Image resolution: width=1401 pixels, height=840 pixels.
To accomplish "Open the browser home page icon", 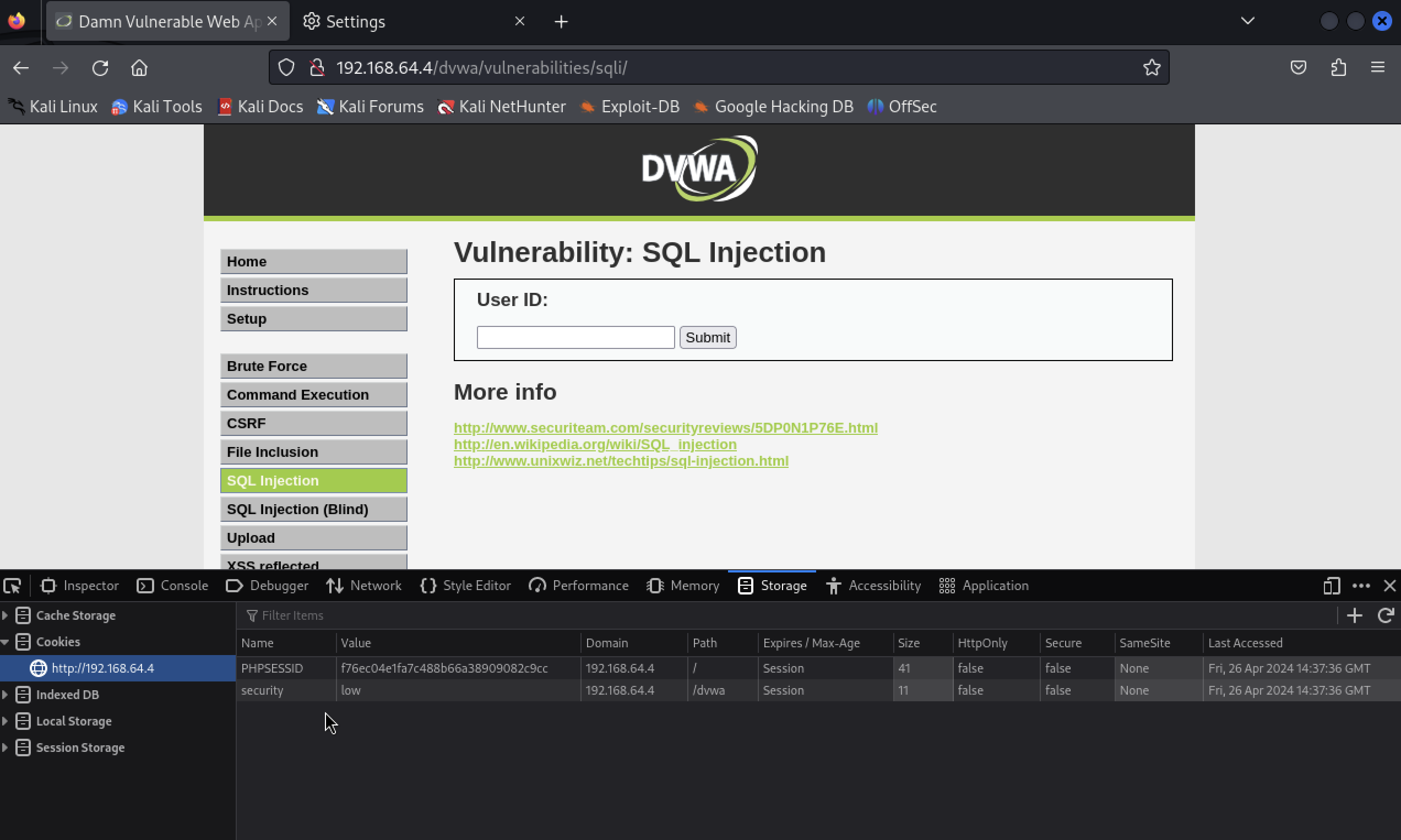I will click(139, 68).
